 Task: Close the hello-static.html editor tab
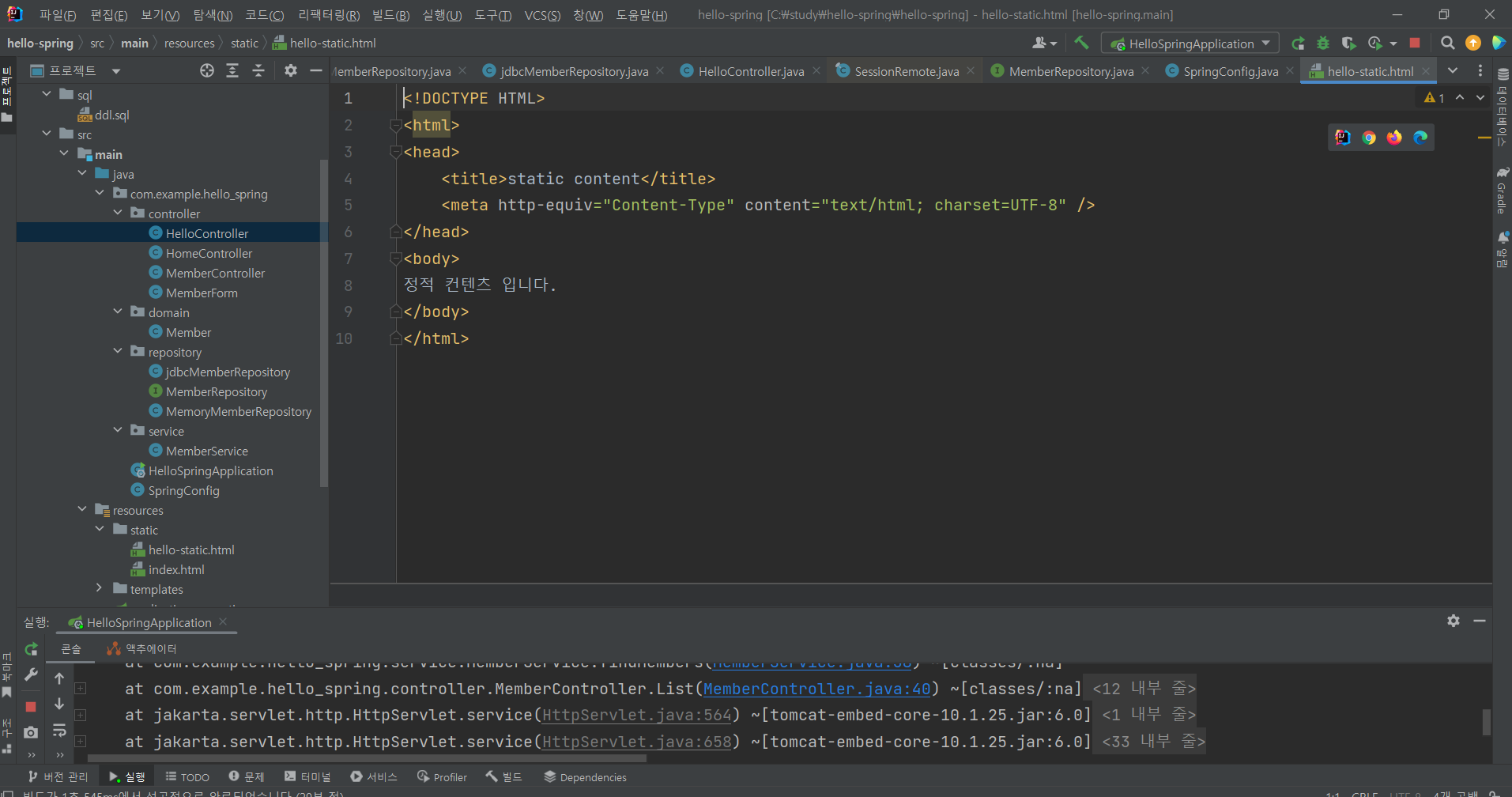point(1426,71)
